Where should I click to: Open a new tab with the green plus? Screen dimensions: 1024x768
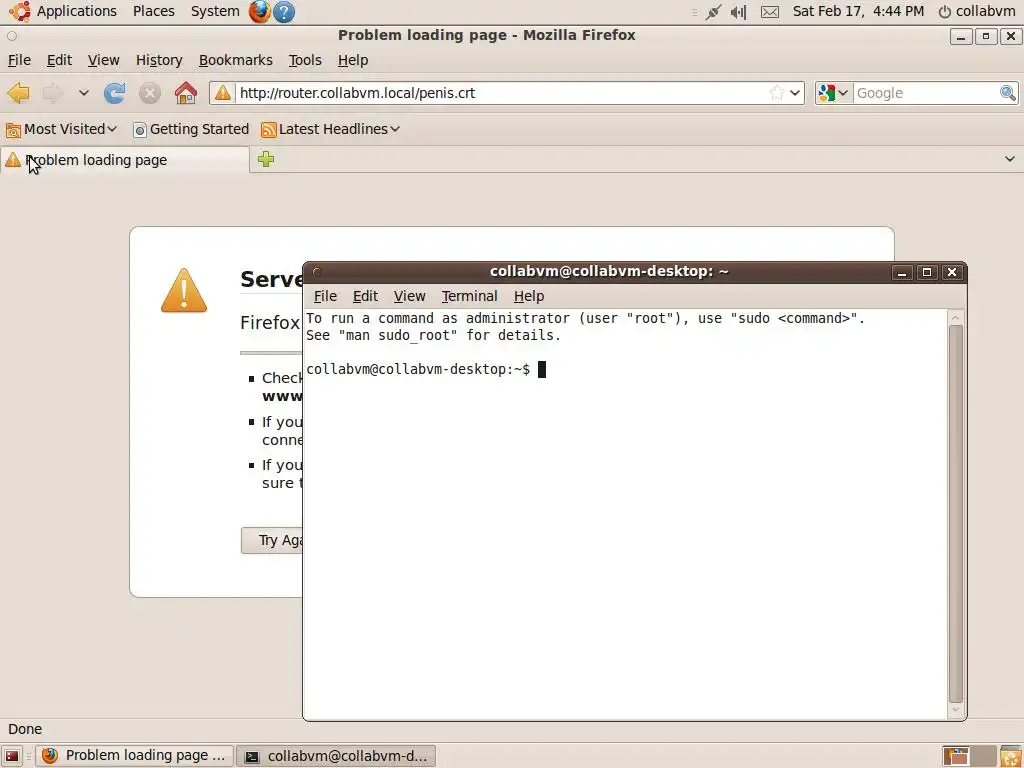pos(266,159)
